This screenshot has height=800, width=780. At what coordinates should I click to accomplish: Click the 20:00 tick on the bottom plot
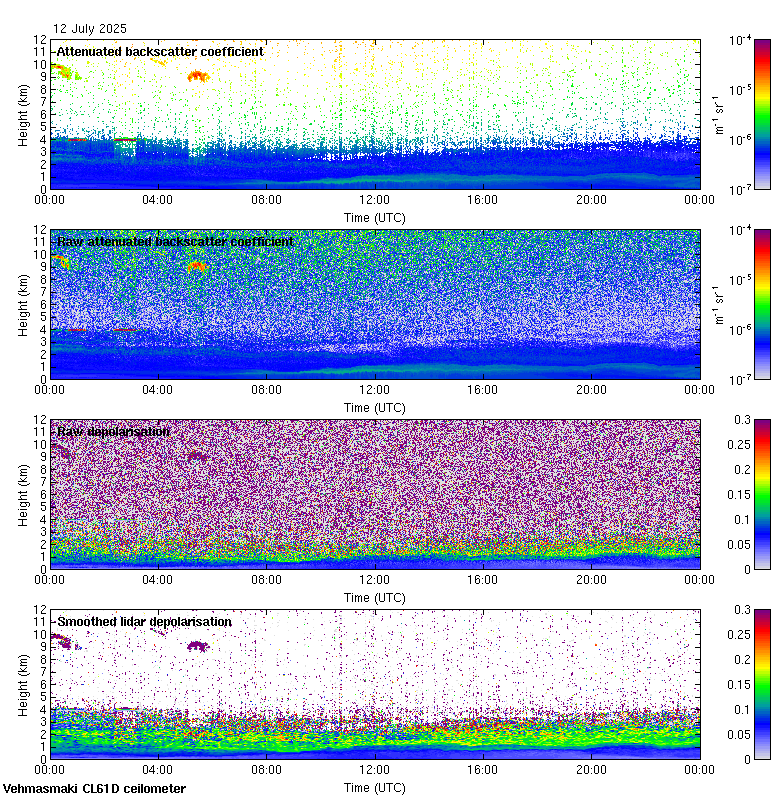[591, 770]
